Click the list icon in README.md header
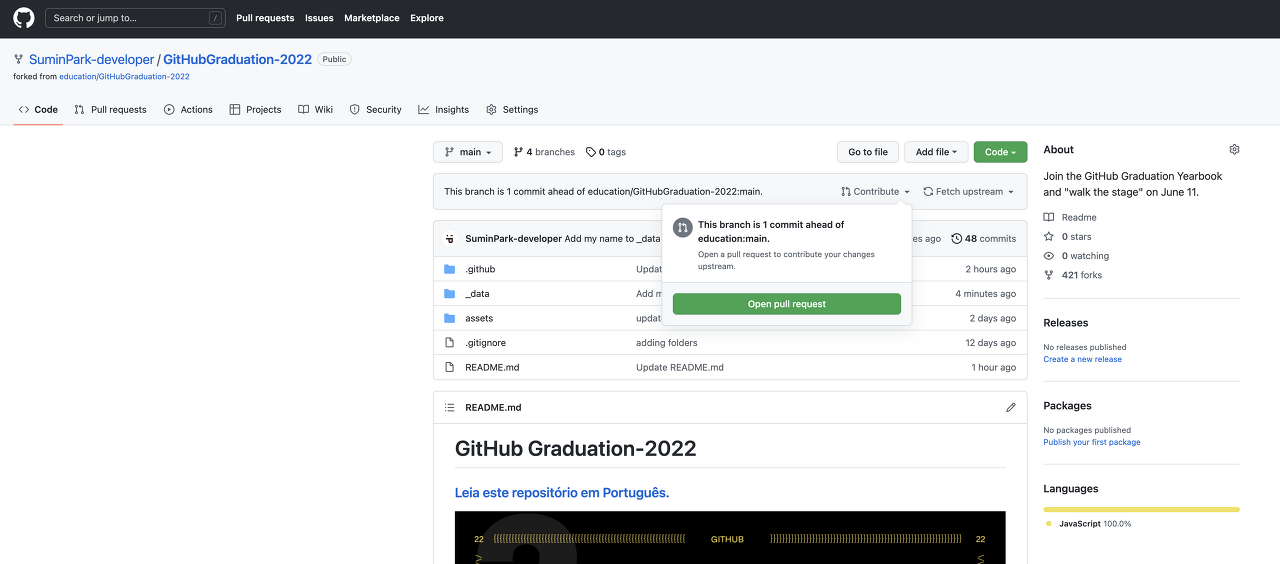The image size is (1280, 564). [450, 407]
